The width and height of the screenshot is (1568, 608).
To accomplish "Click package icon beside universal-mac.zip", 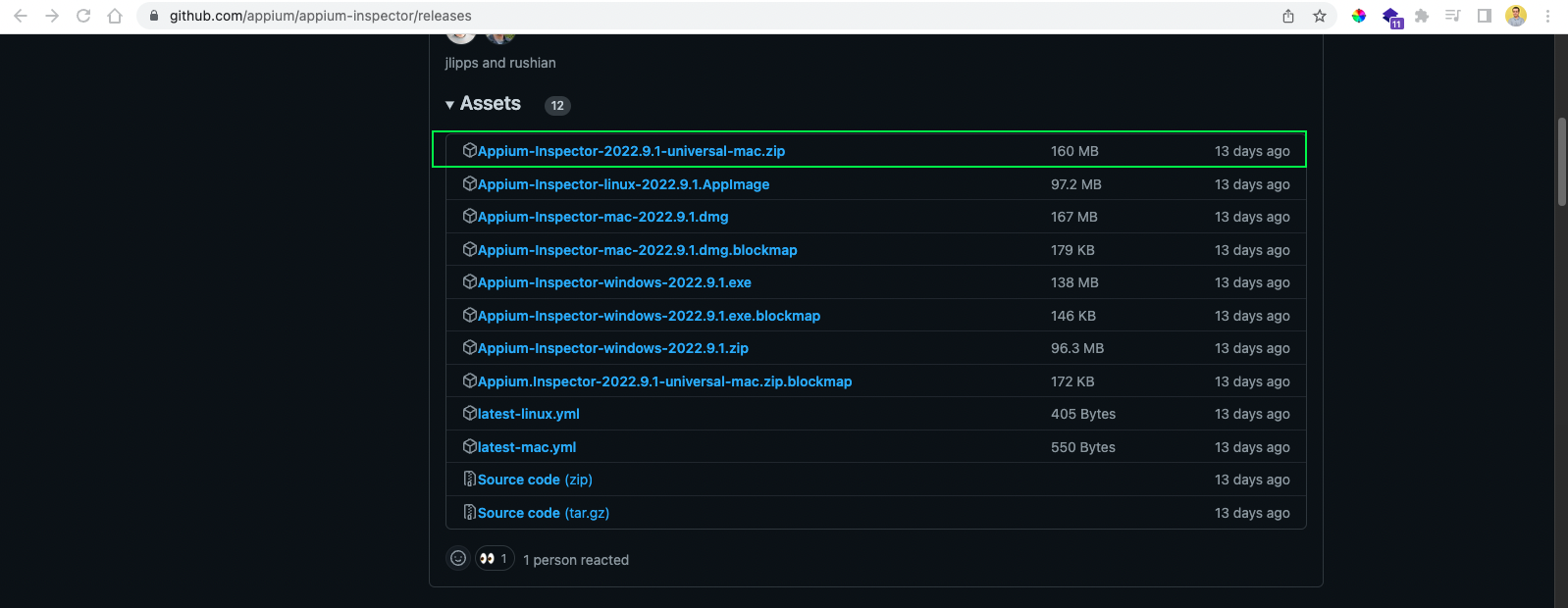I will pyautogui.click(x=470, y=150).
